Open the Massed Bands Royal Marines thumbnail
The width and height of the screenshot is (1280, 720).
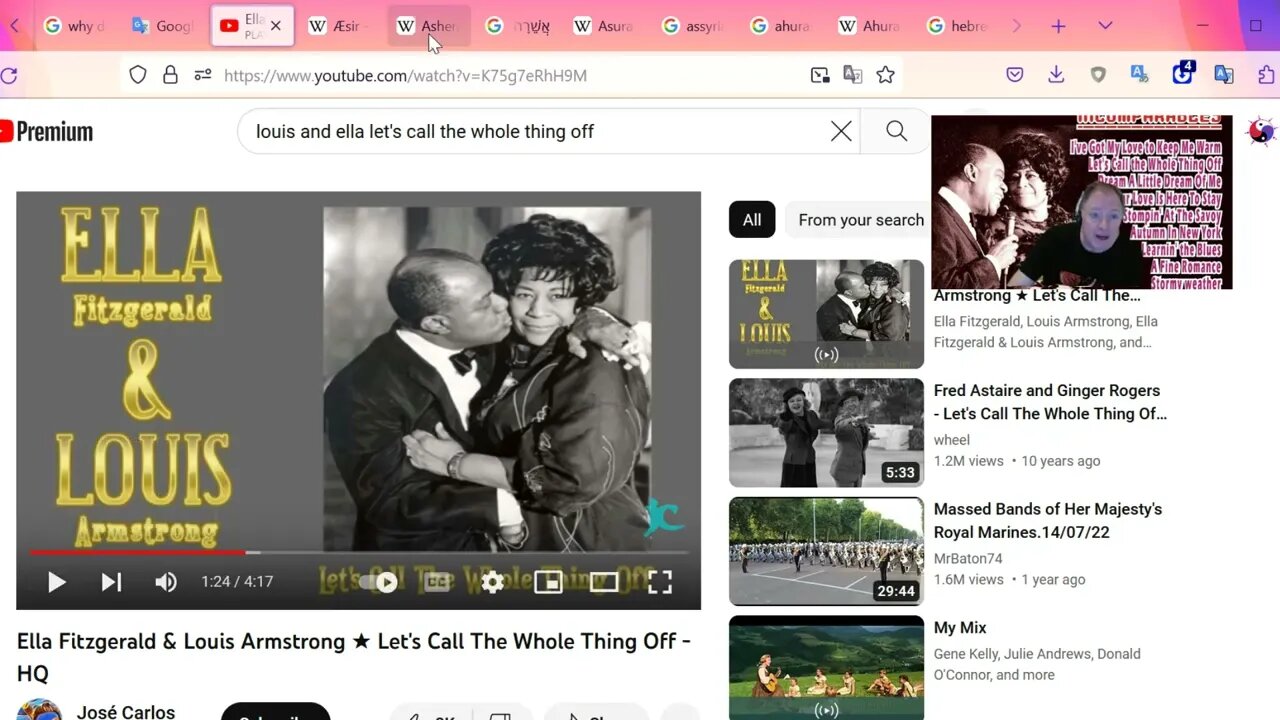click(826, 551)
